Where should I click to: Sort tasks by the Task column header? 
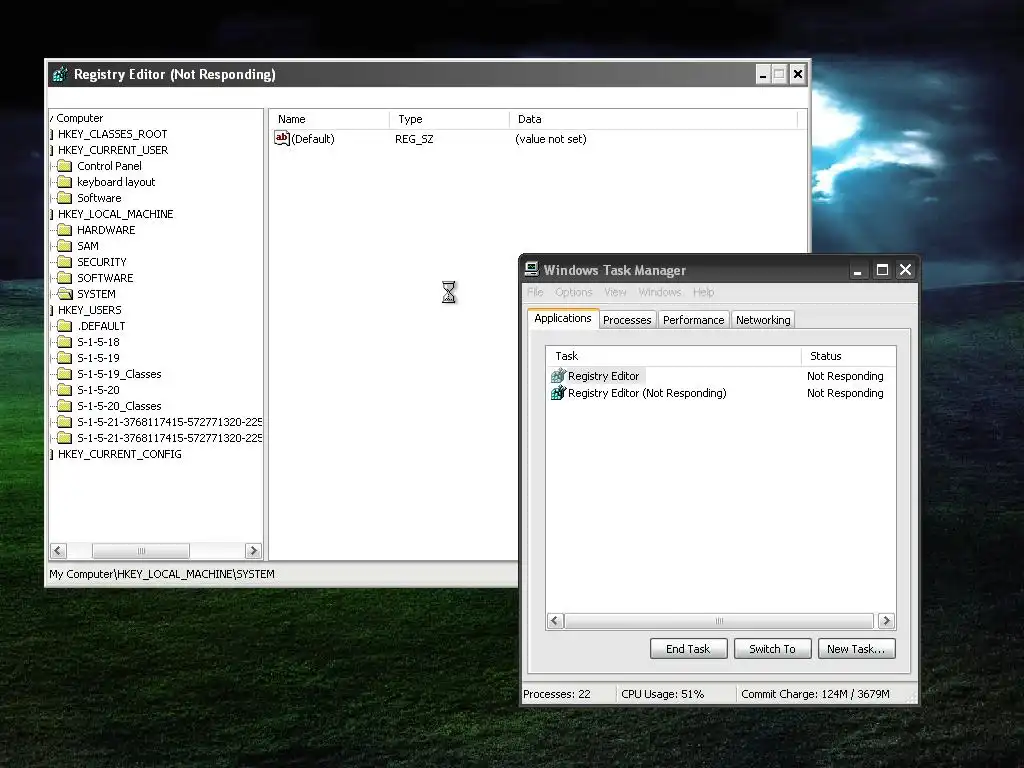pos(673,356)
